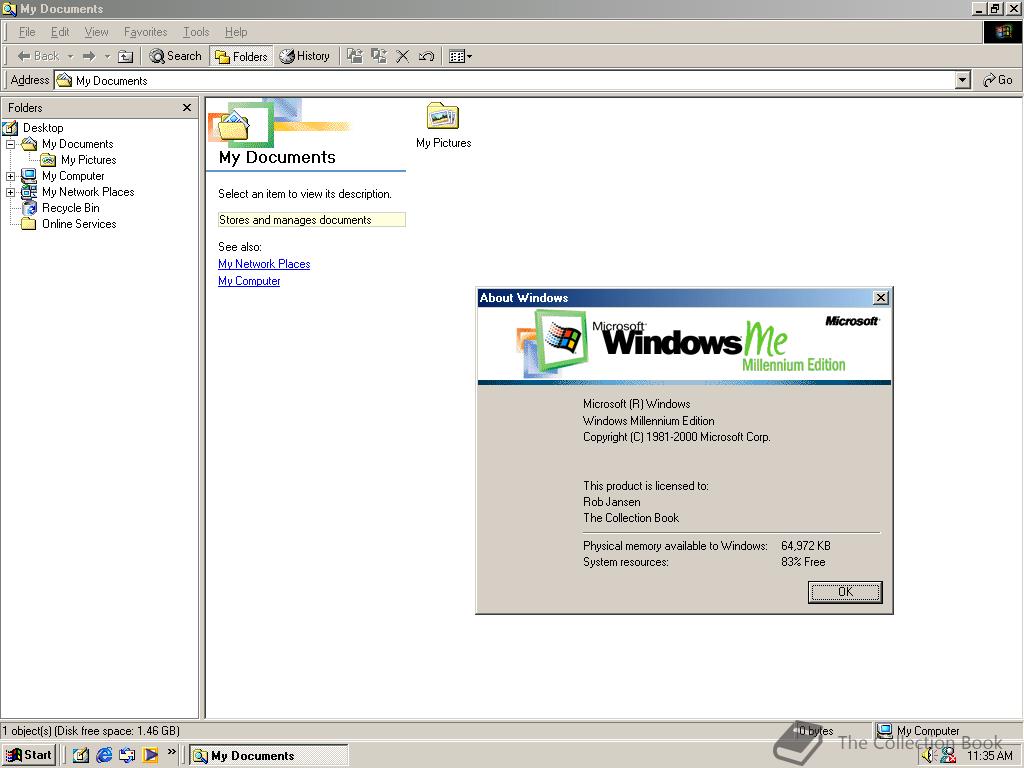Click OK in About Windows dialog
The height and width of the screenshot is (768, 1024).
click(845, 592)
